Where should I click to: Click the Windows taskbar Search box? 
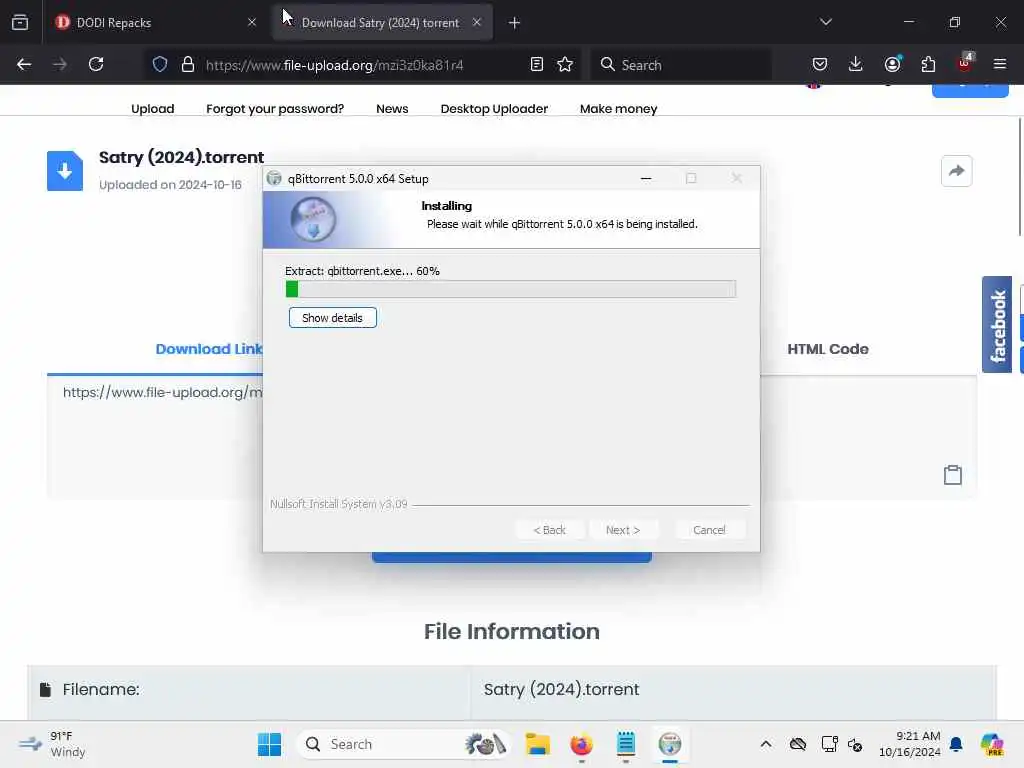click(402, 744)
